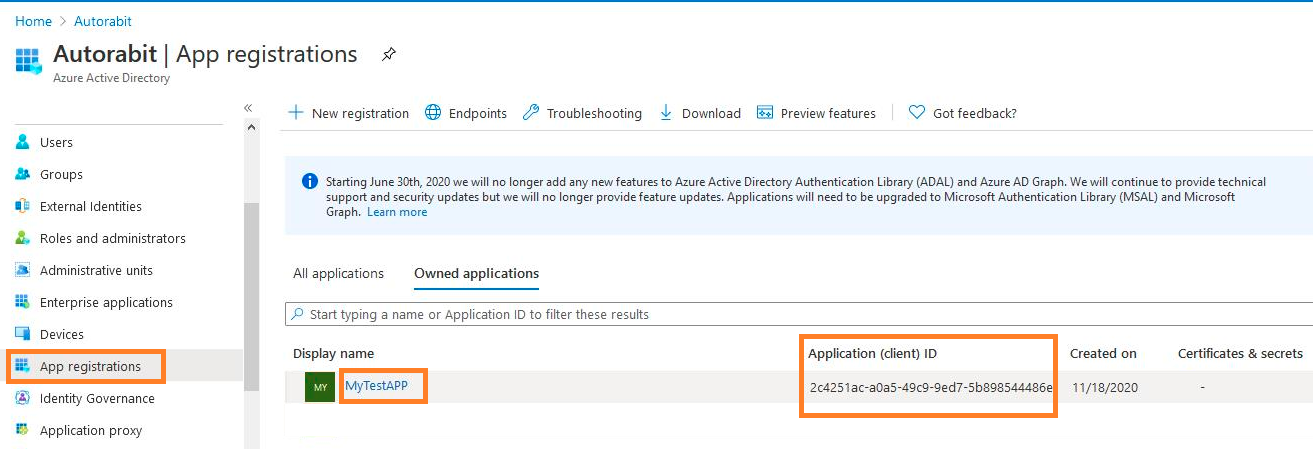Open Groups in the sidebar
Screen dimensions: 1313x449
point(61,174)
